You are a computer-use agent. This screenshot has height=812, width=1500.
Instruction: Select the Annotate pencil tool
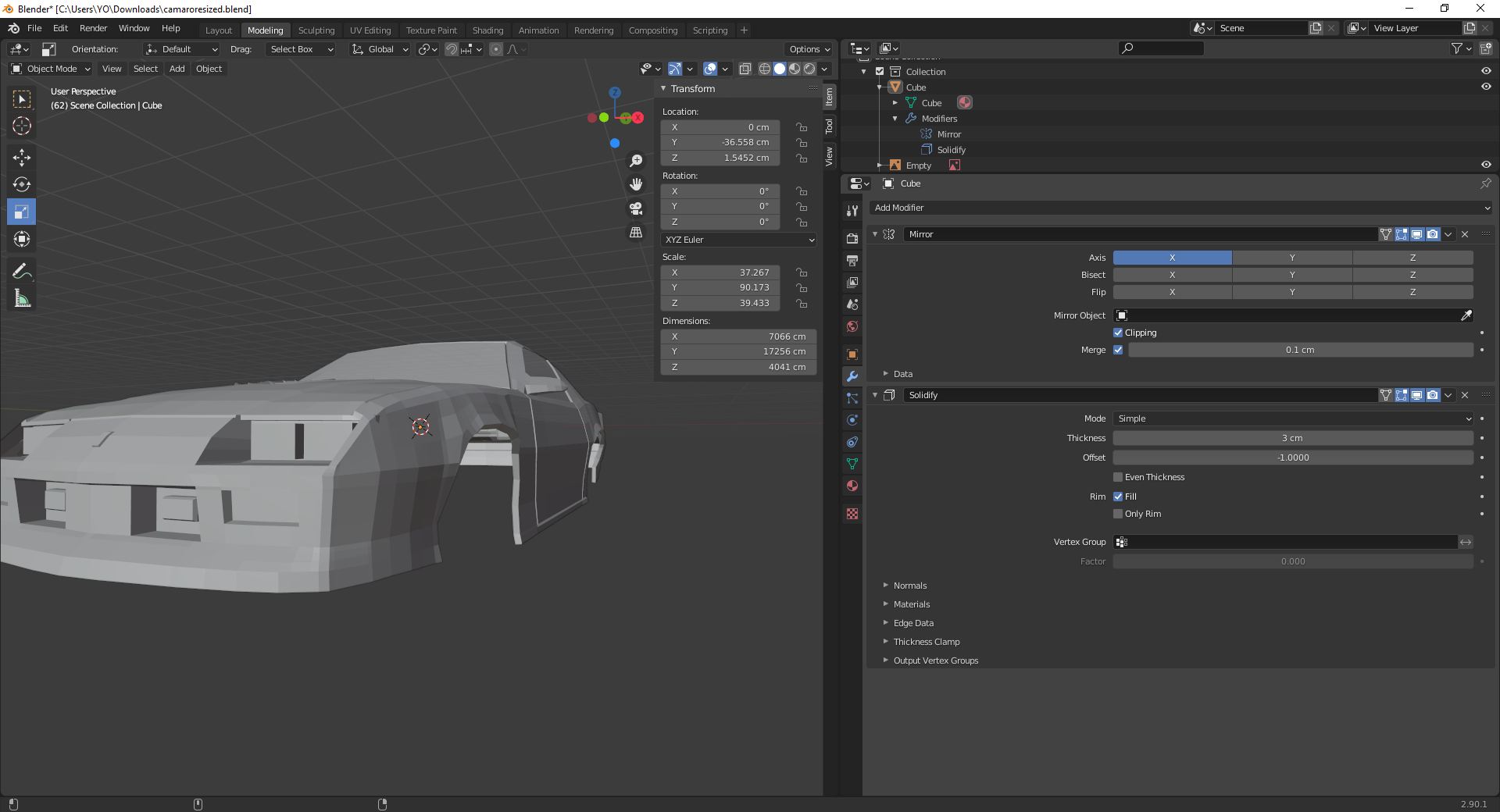pos(22,271)
